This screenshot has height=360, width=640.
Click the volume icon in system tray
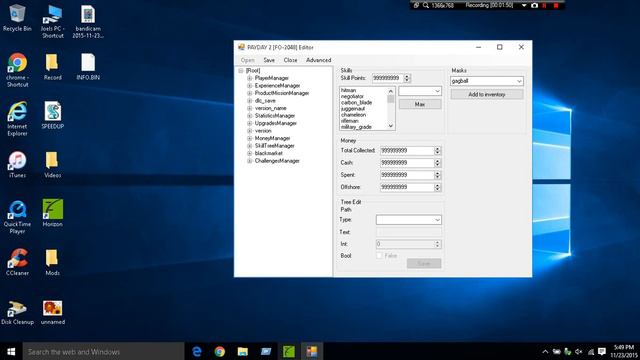(578, 351)
